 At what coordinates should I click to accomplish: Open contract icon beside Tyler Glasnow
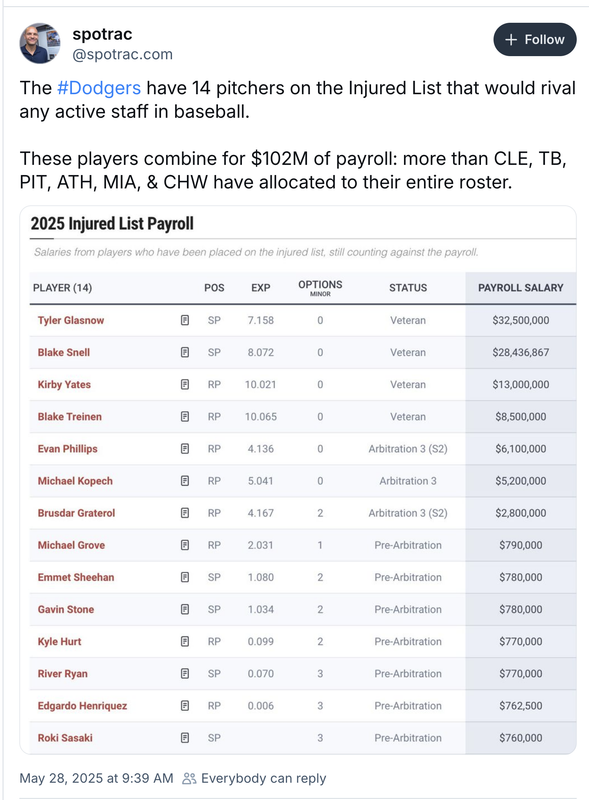point(185,320)
